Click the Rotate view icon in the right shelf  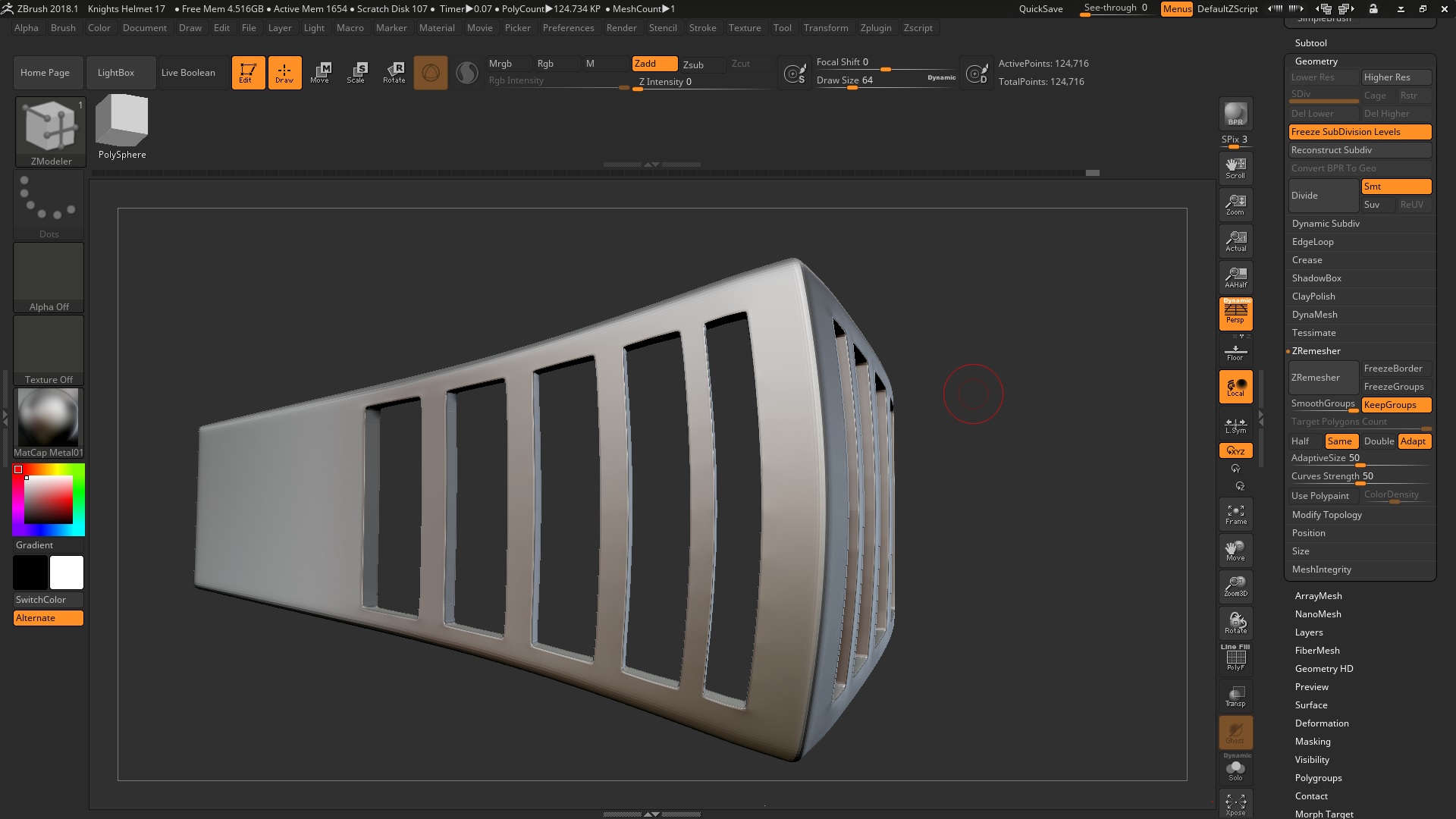[x=1235, y=623]
